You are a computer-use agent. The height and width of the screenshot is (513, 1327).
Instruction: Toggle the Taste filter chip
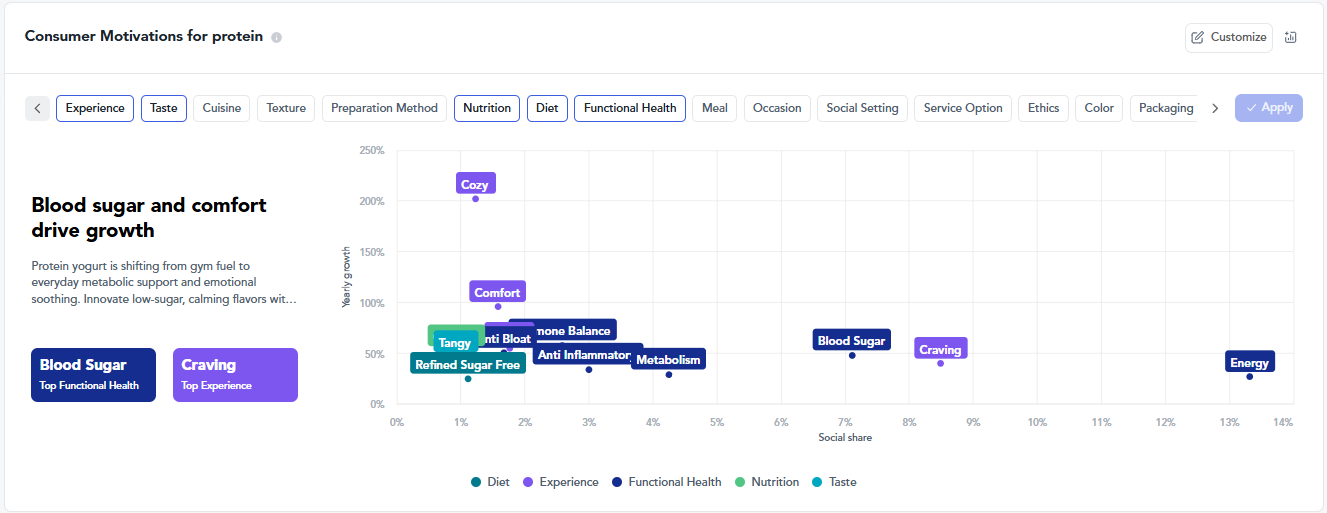tap(164, 108)
